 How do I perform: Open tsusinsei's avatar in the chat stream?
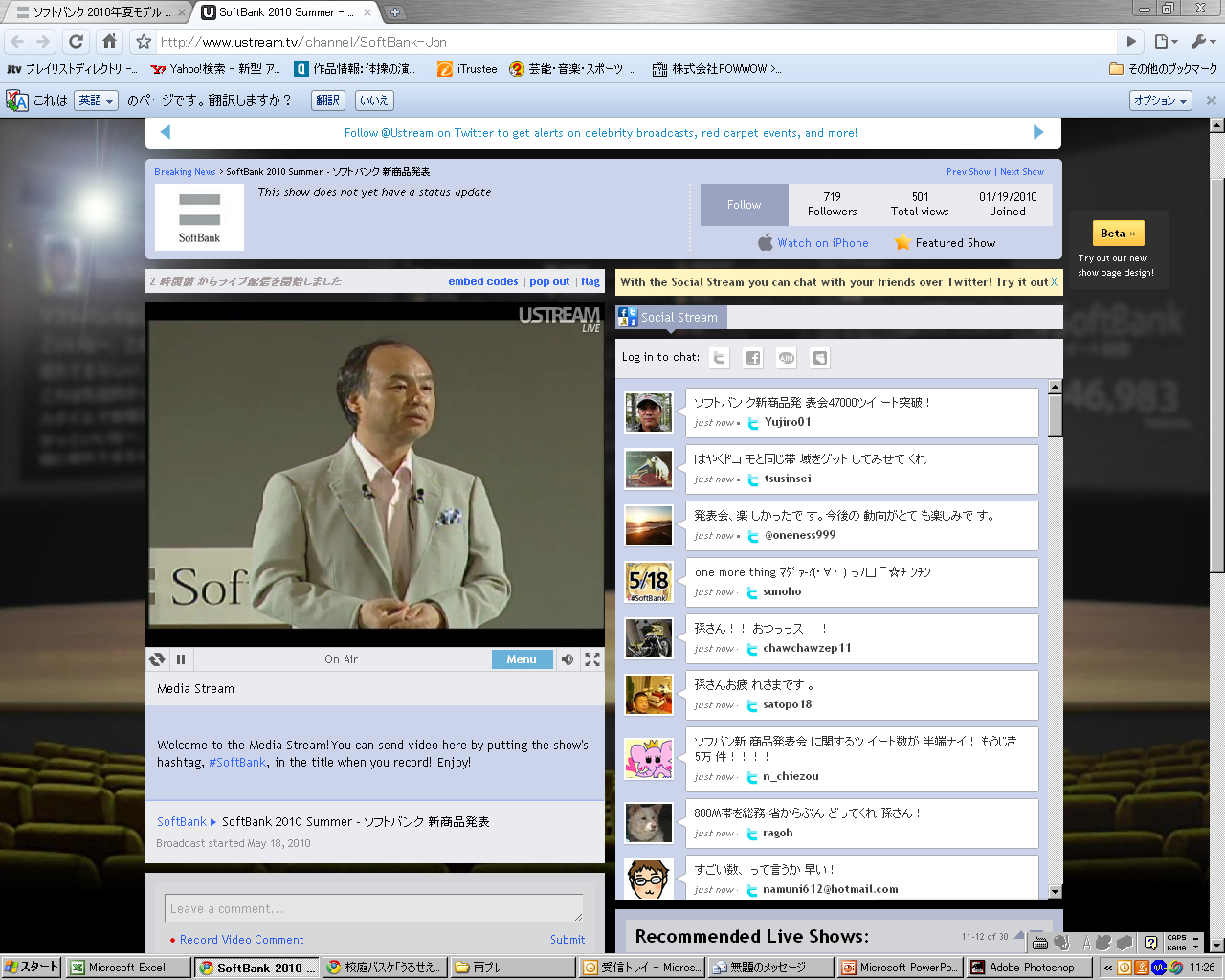[x=649, y=469]
